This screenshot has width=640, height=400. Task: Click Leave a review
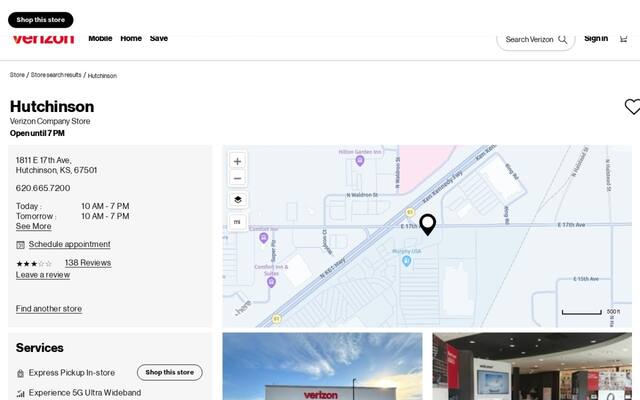43,275
